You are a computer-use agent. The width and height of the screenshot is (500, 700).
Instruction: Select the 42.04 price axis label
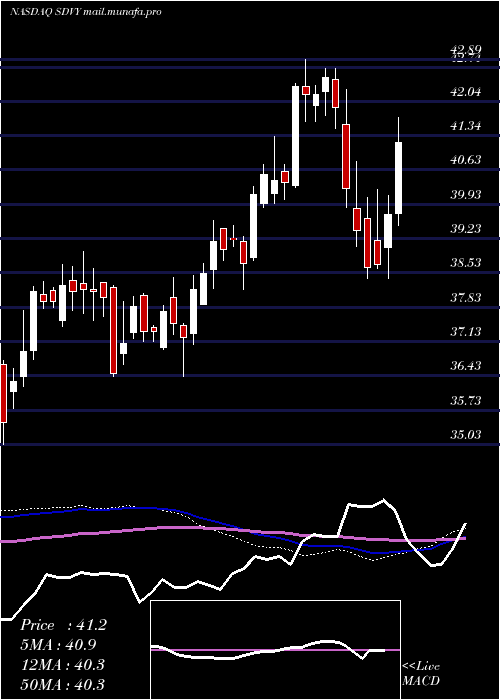pos(466,92)
